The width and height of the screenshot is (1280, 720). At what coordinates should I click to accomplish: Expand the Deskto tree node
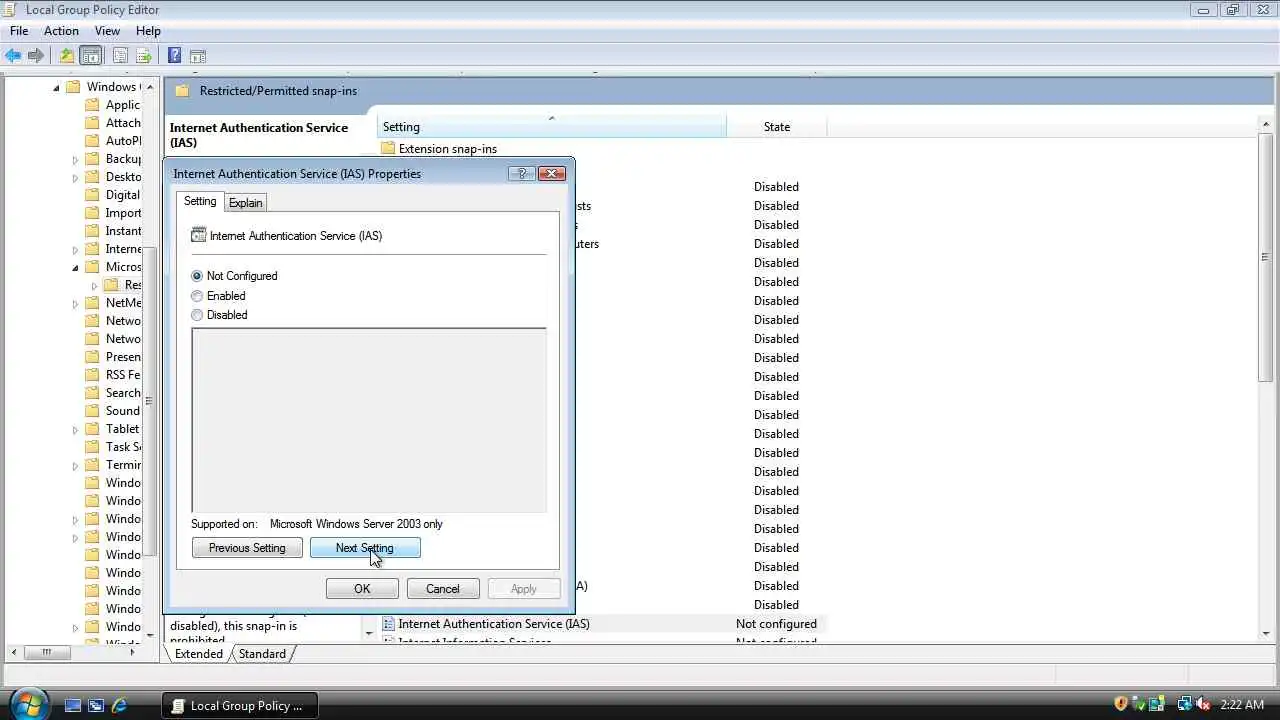coord(75,177)
